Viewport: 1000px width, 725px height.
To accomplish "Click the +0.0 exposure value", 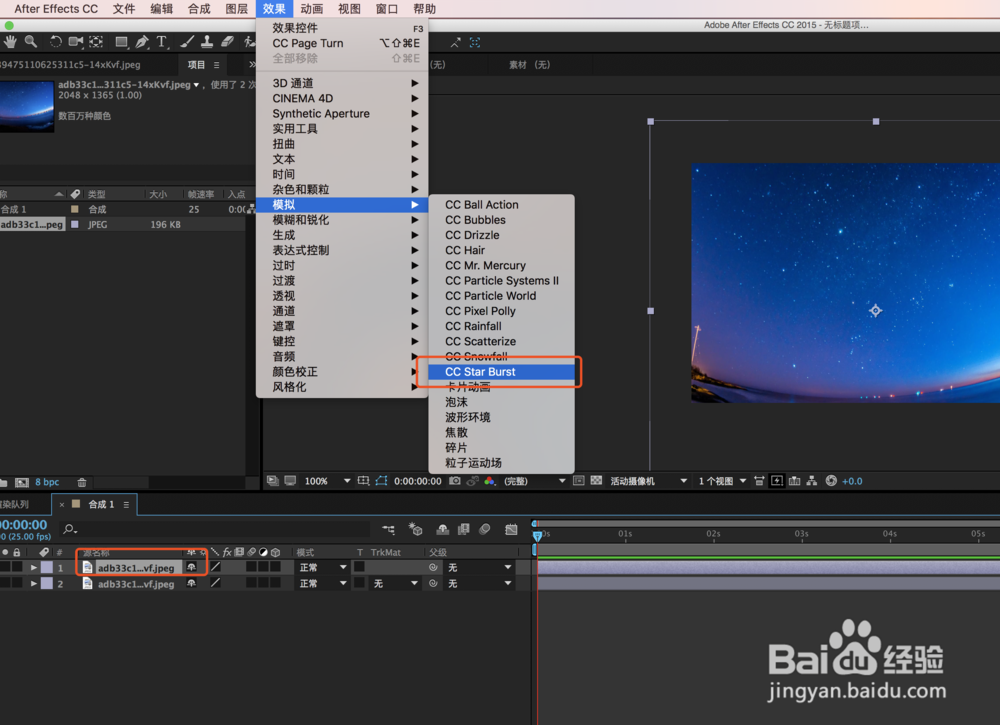I will (x=852, y=481).
